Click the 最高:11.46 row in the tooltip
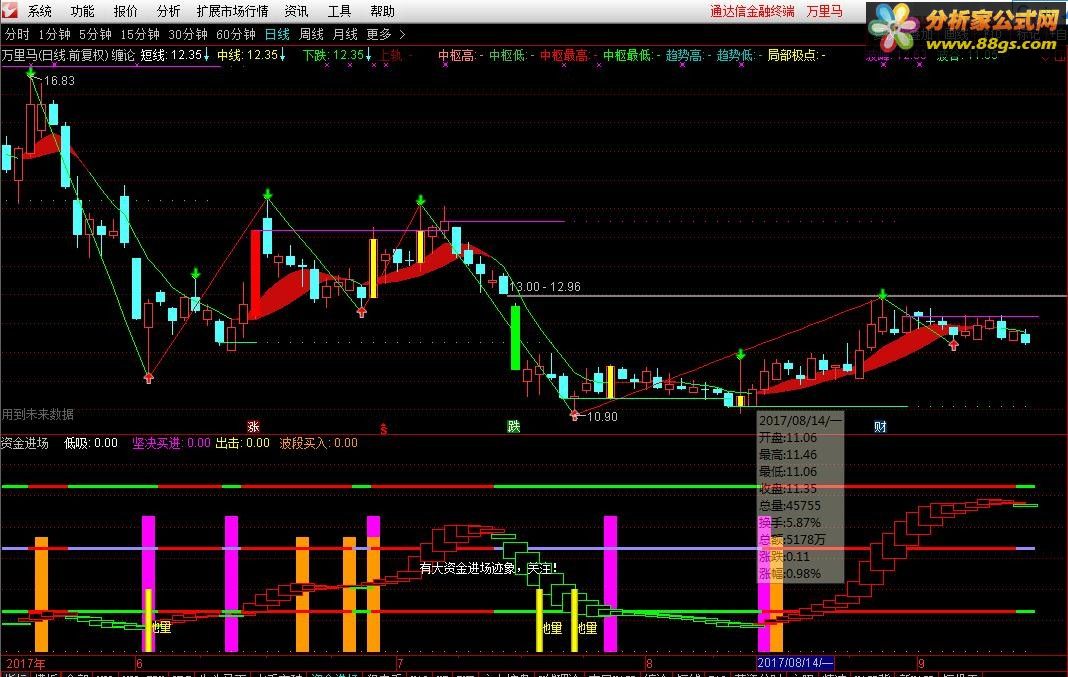The height and width of the screenshot is (677, 1068). pos(788,454)
